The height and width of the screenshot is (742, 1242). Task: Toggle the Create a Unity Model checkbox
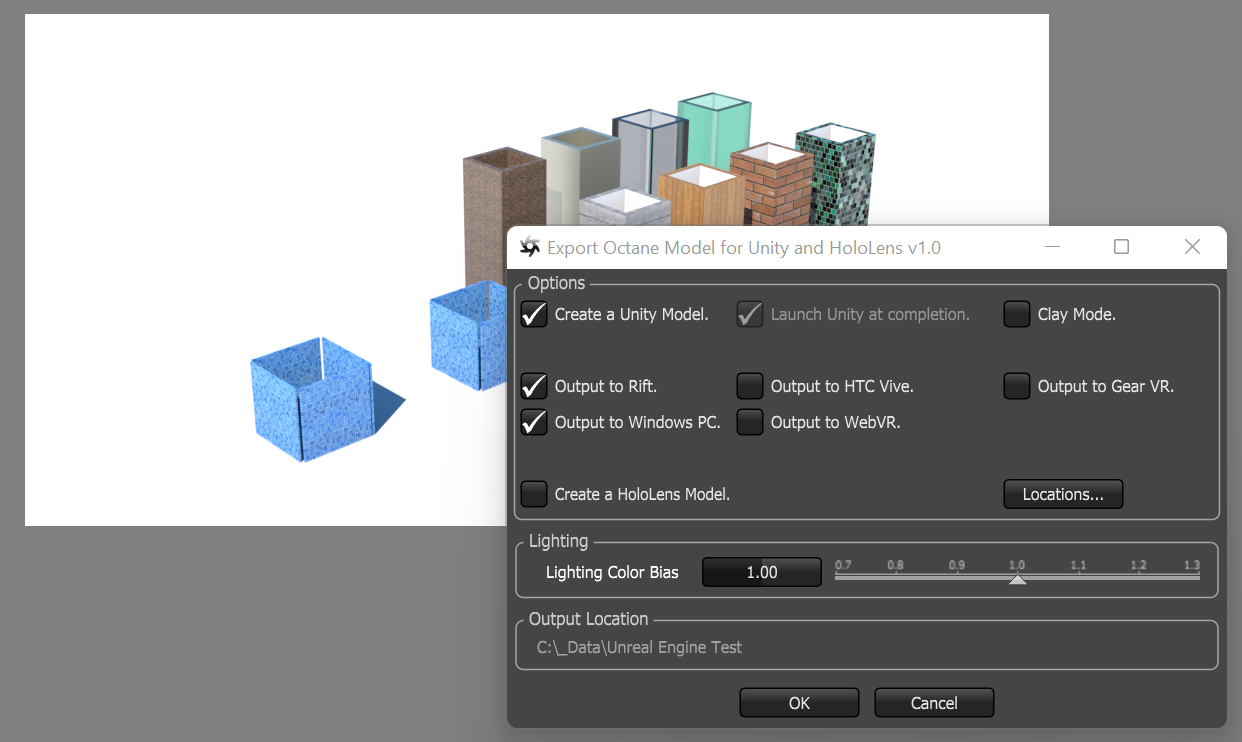535,314
